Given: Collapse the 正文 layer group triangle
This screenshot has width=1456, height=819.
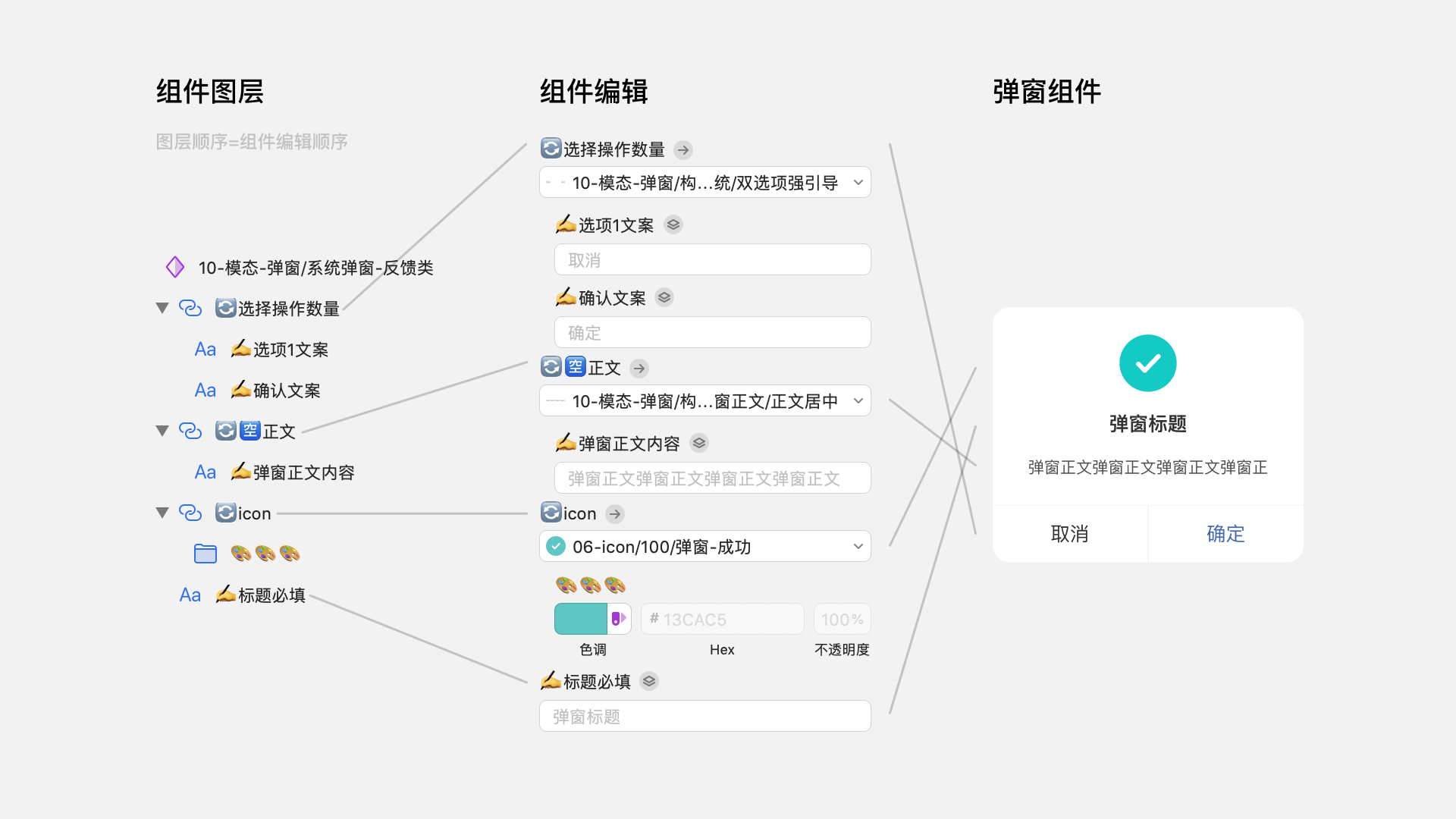Looking at the screenshot, I should coord(162,431).
